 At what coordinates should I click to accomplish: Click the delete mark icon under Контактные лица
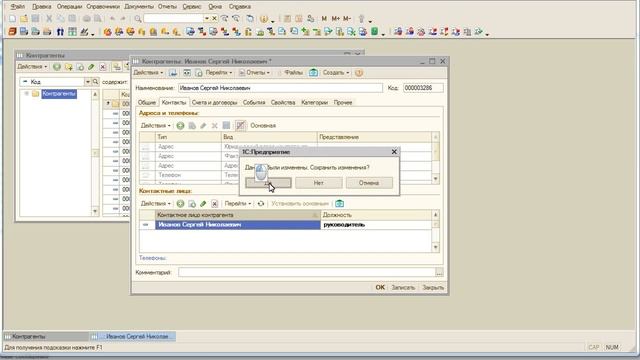click(214, 203)
